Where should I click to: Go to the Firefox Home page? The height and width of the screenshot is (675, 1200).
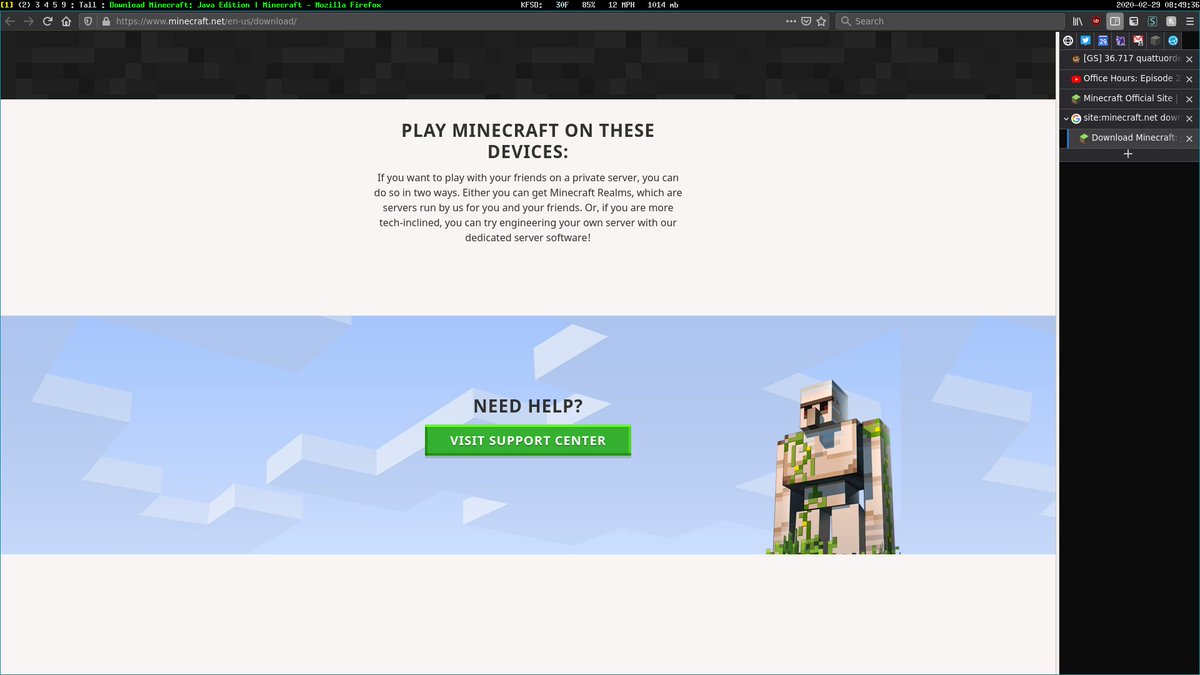[x=66, y=21]
